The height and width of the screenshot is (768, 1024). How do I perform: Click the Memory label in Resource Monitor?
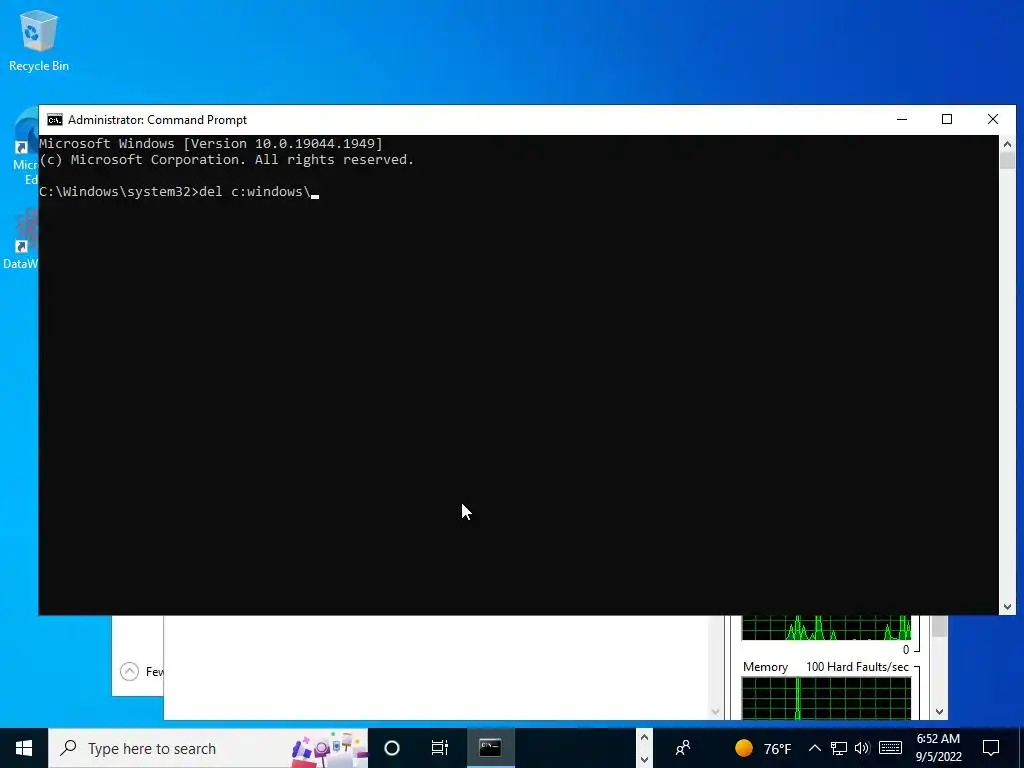765,667
